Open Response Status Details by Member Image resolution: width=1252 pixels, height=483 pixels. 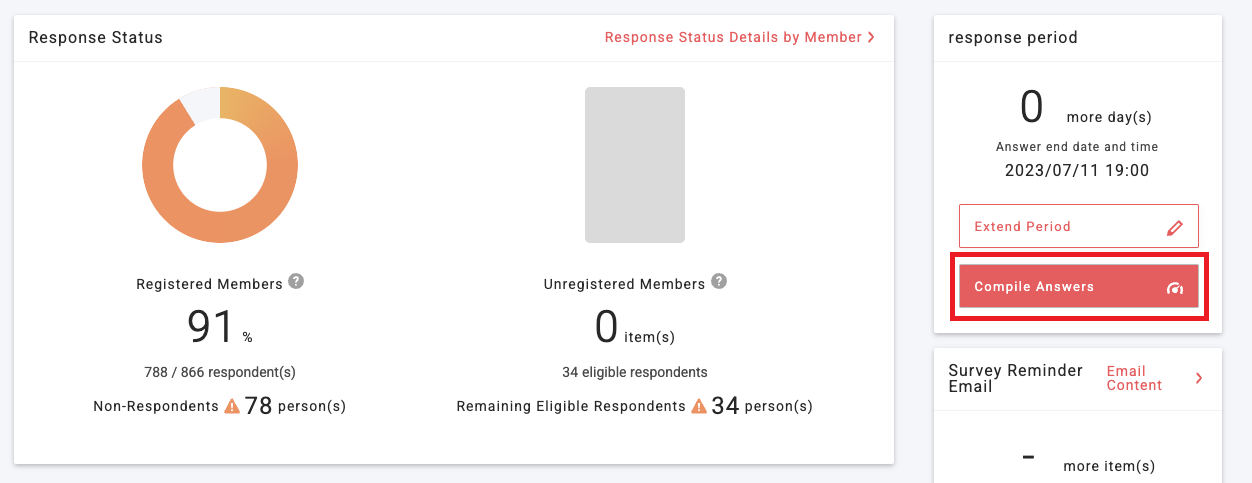pyautogui.click(x=733, y=37)
